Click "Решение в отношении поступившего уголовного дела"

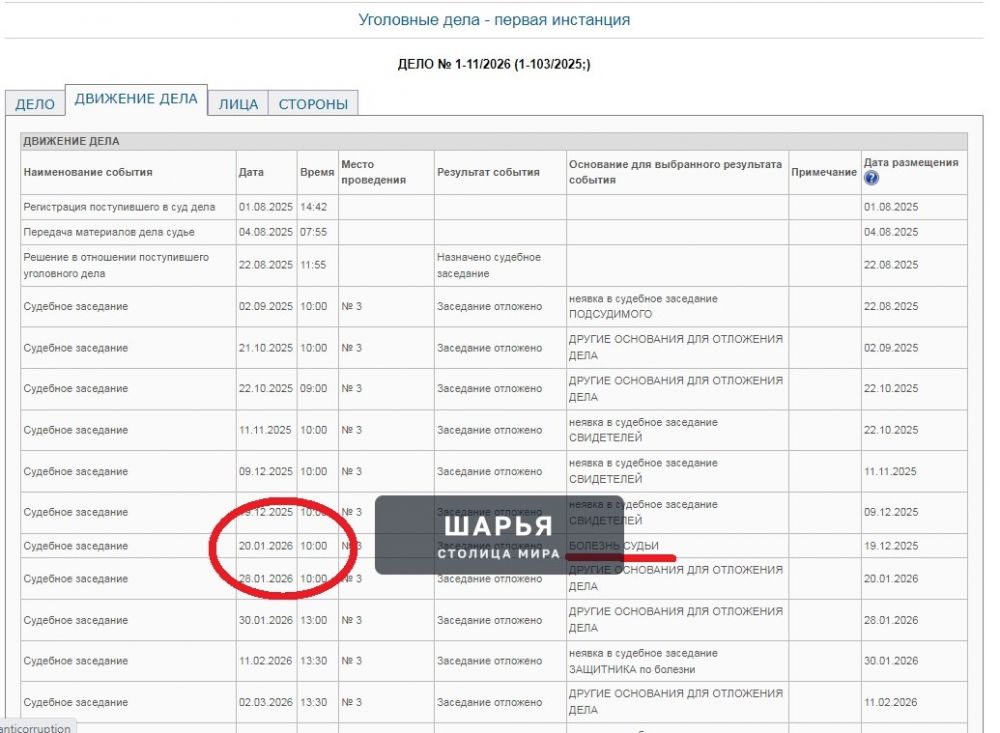point(116,265)
